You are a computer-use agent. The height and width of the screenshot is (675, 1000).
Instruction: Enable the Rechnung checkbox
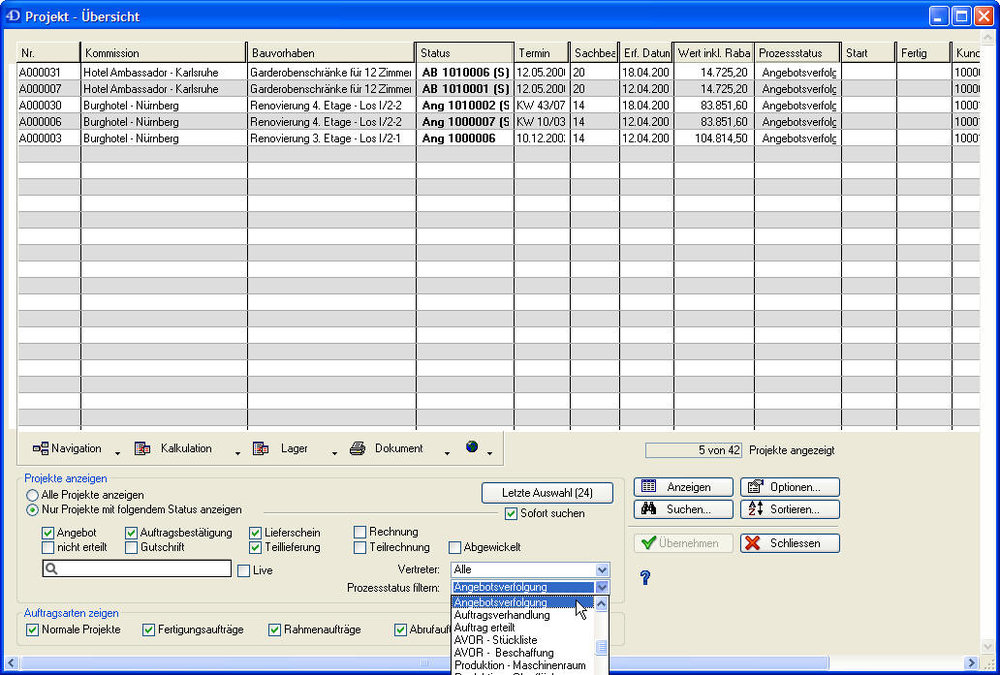point(360,532)
